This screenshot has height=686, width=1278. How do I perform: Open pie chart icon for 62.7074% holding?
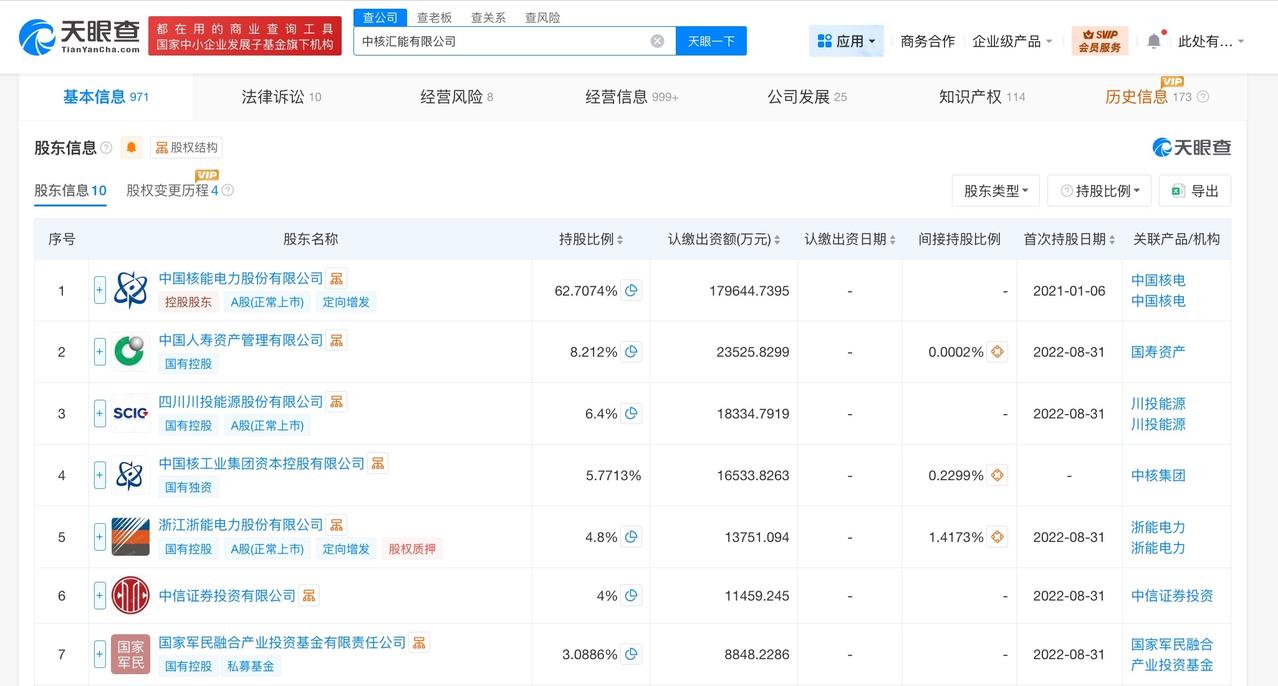tap(631, 291)
